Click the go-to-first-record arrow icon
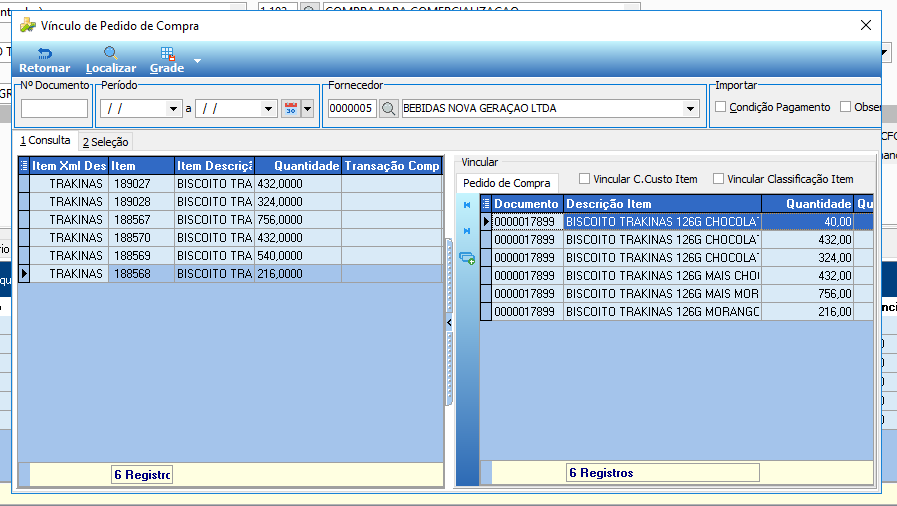 (x=467, y=205)
